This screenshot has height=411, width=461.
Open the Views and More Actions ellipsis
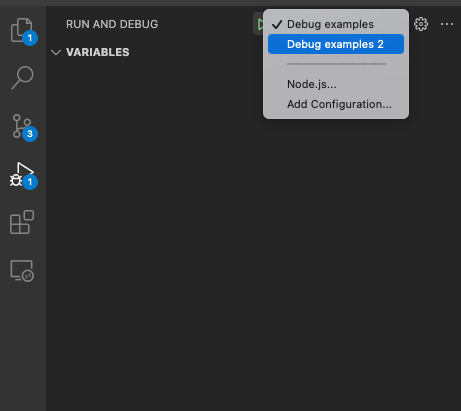(447, 24)
